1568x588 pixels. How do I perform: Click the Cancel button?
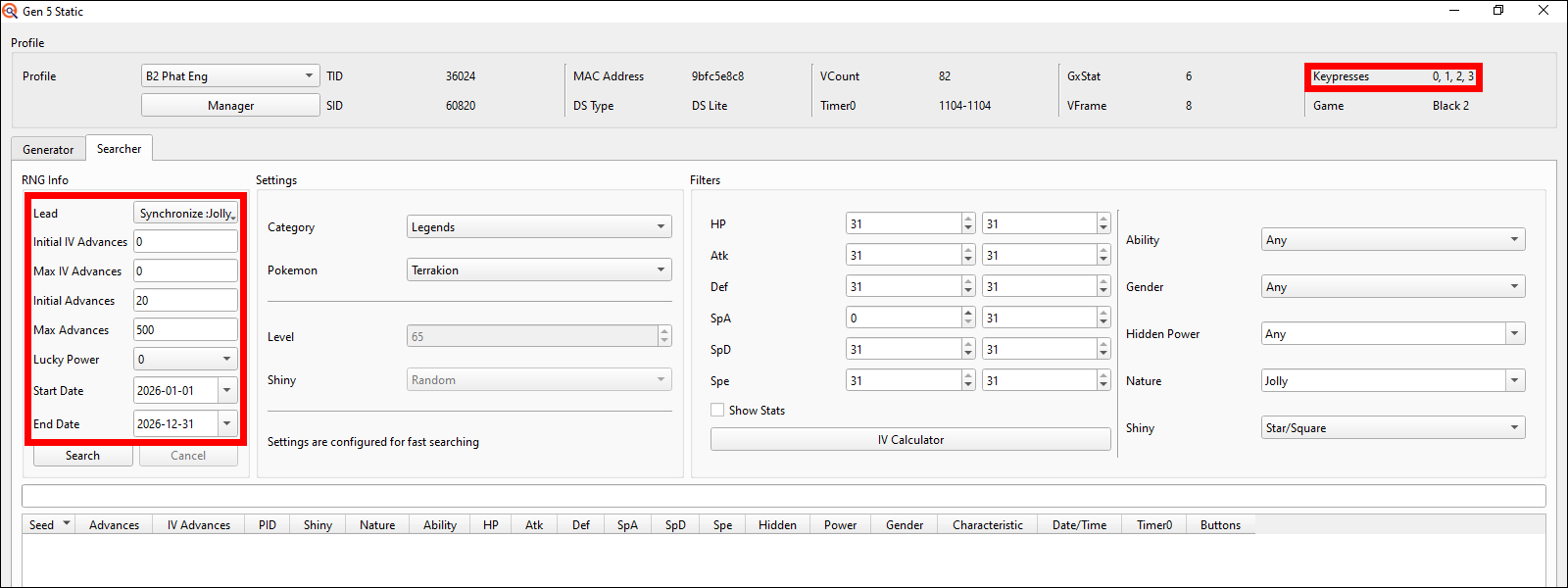tap(188, 455)
